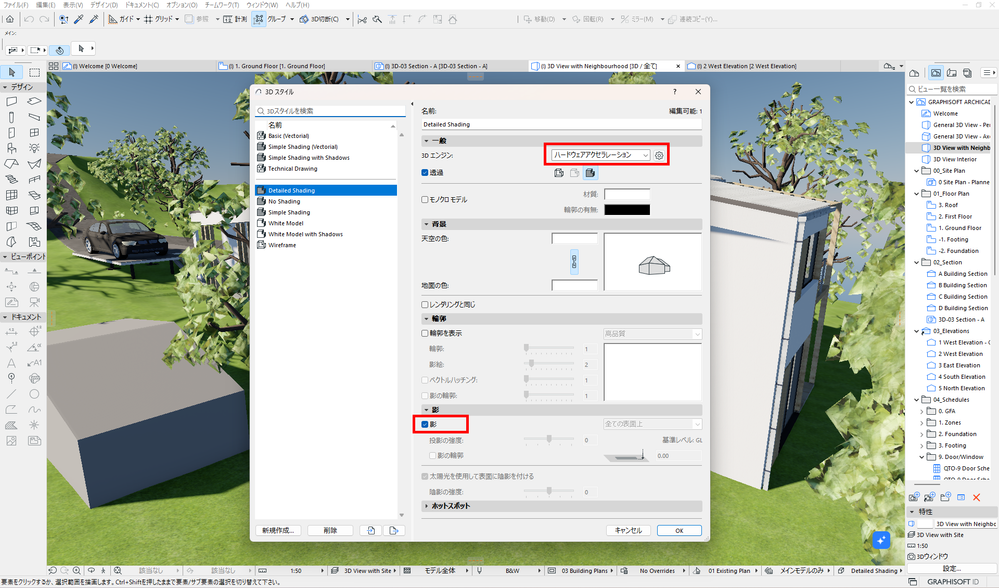
Task: Click the chain link between sky and ground colors
Action: (574, 262)
